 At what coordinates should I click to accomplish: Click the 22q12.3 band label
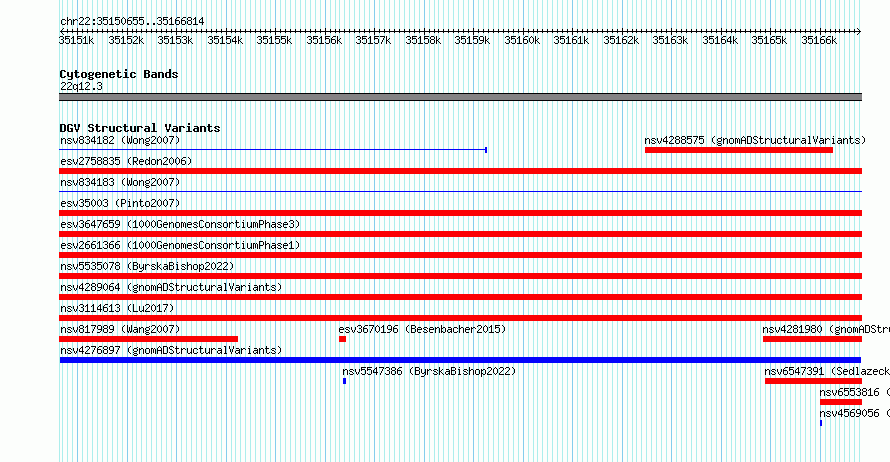(81, 86)
